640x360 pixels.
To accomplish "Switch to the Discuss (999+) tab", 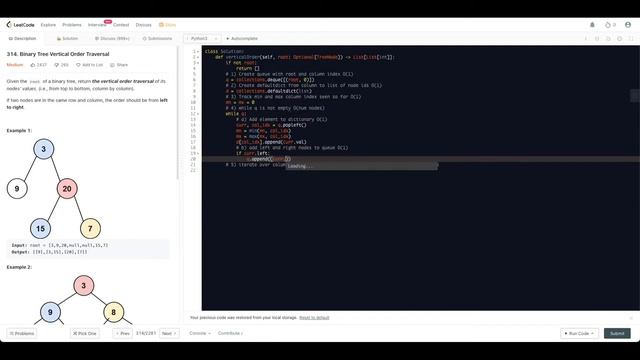I will pyautogui.click(x=112, y=38).
